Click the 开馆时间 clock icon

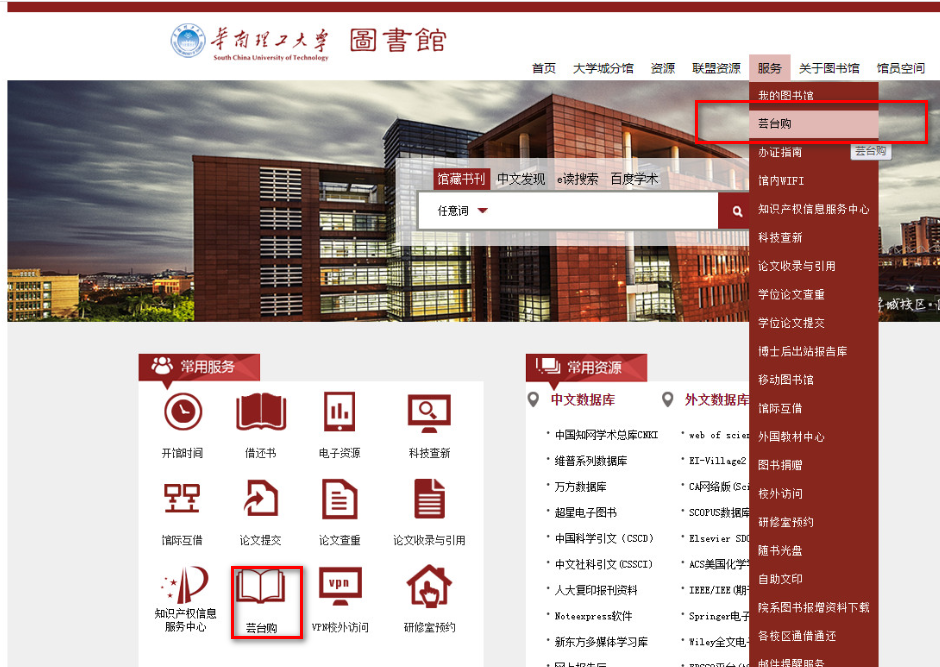[183, 411]
